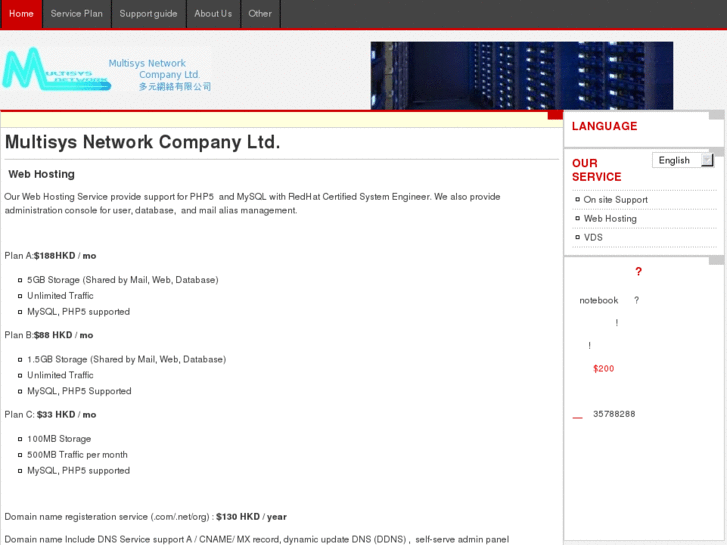Open the Service Plan menu item

[77, 14]
